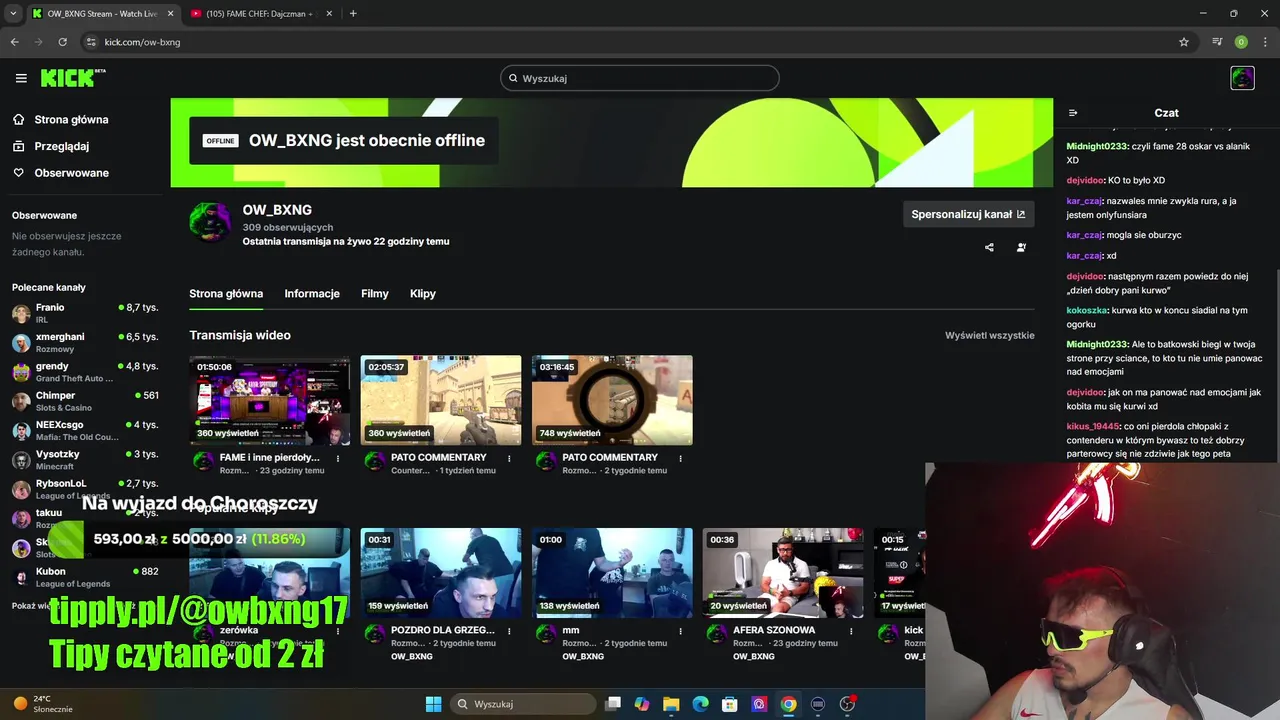The image size is (1280, 720).
Task: Open Microsoft Store from taskbar
Action: pos(730,704)
